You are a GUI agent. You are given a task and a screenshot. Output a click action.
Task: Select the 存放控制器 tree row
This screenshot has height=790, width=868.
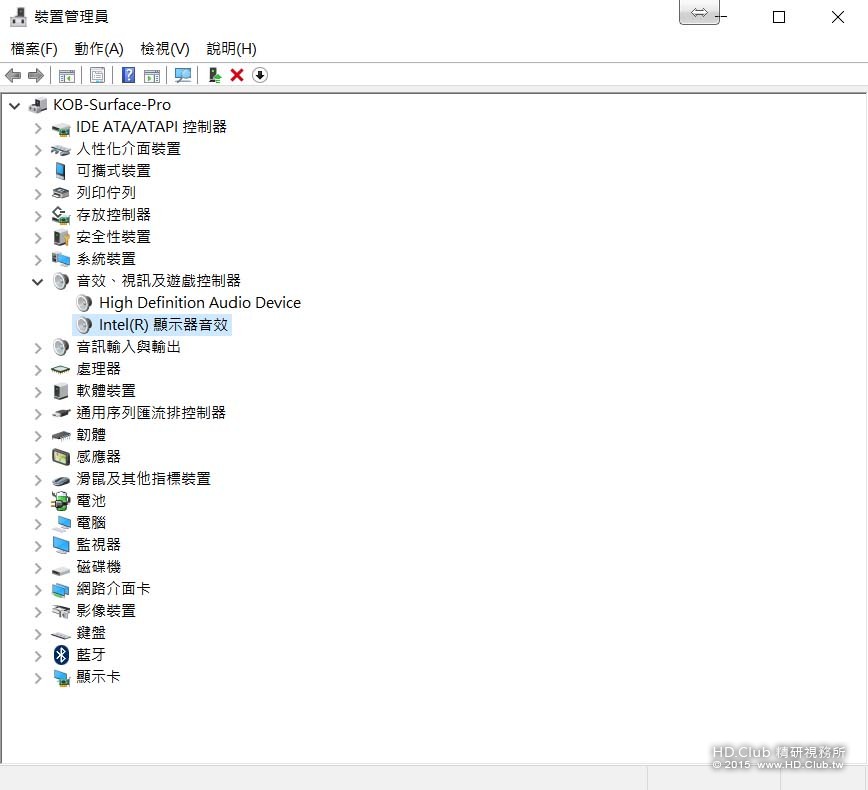(x=113, y=215)
